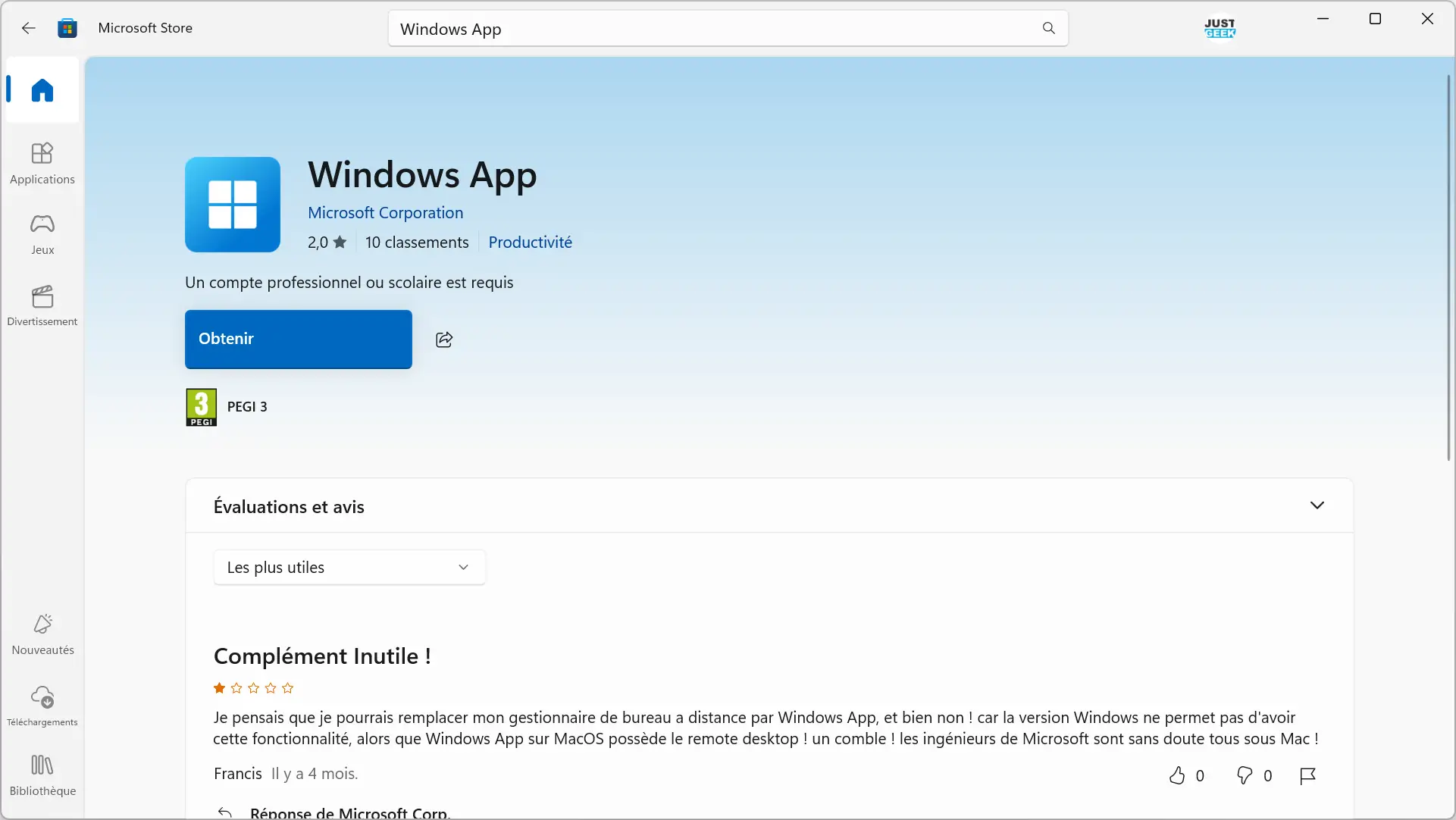The width and height of the screenshot is (1456, 820).
Task: Share the app via share icon
Action: pos(444,340)
